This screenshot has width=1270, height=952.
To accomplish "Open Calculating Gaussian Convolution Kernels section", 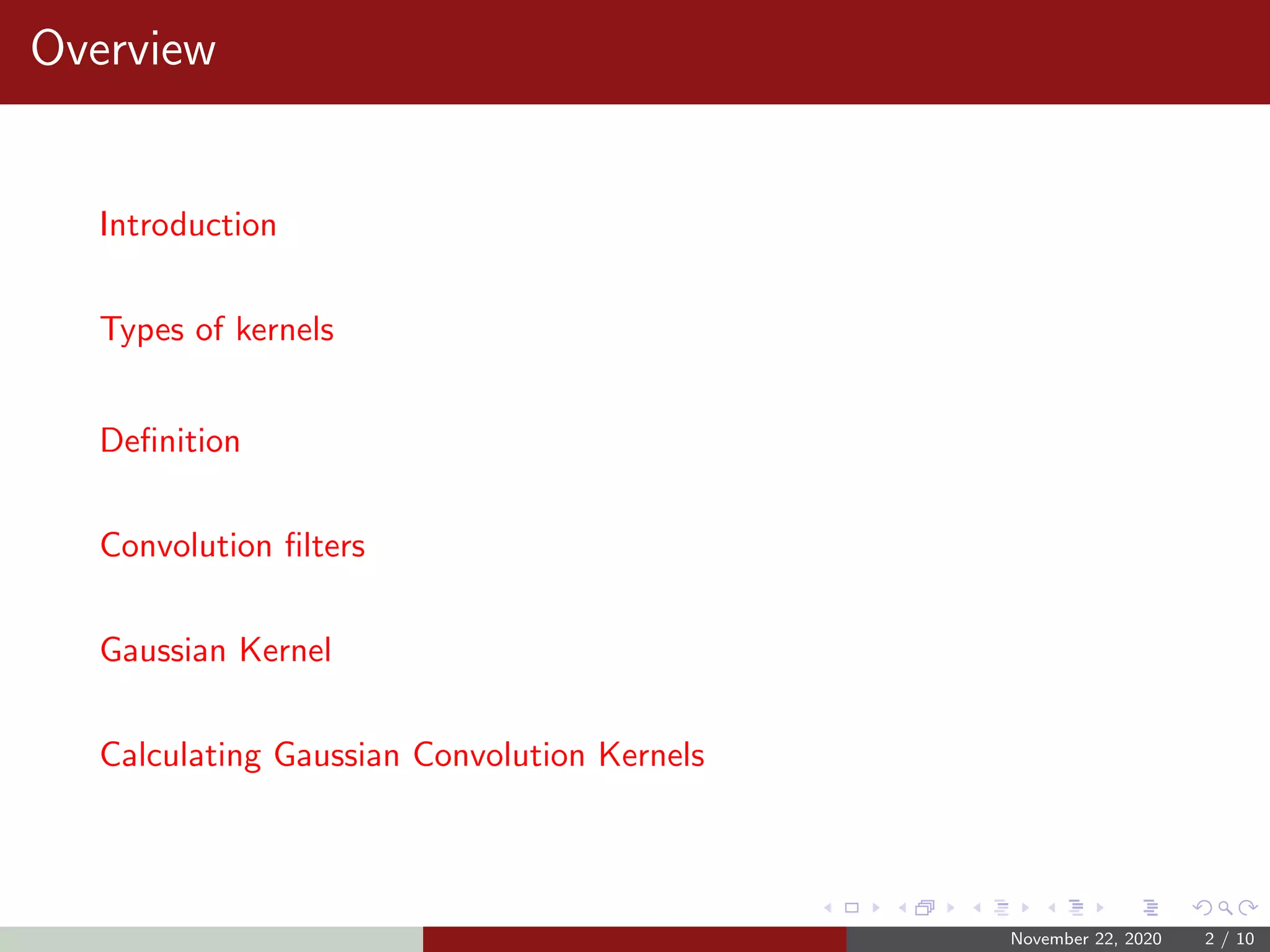I will click(402, 755).
